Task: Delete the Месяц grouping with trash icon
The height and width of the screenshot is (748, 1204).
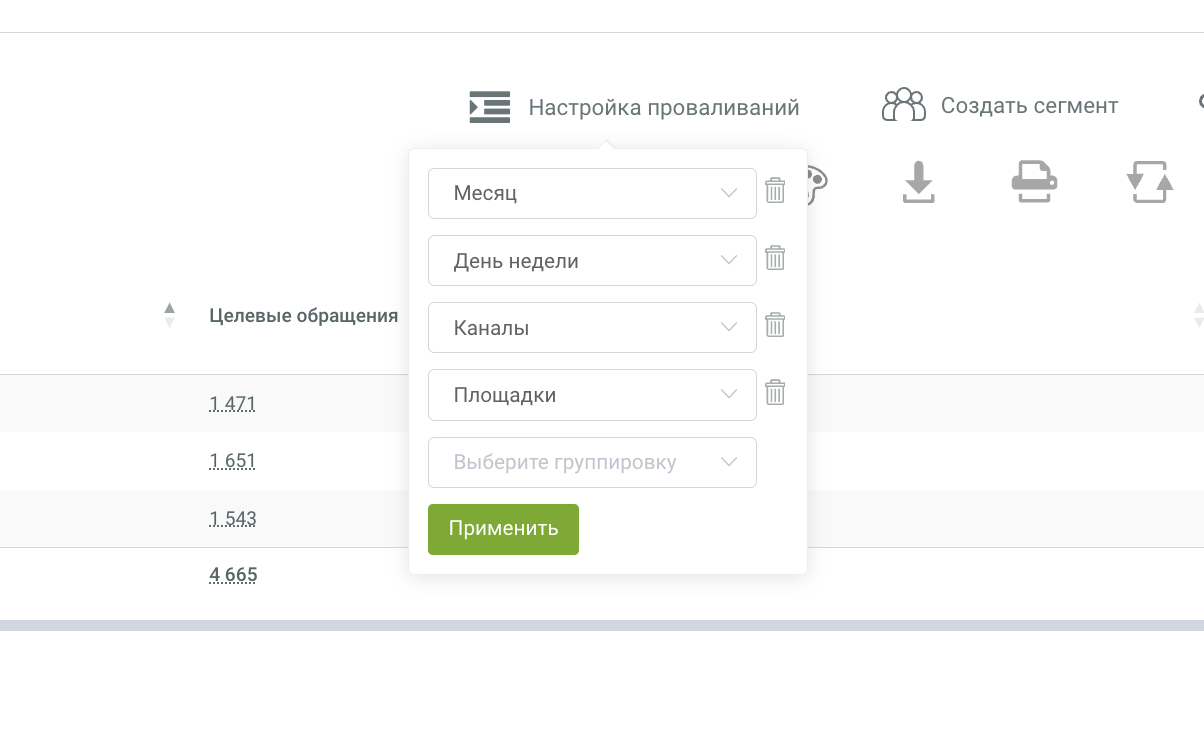Action: click(x=775, y=191)
